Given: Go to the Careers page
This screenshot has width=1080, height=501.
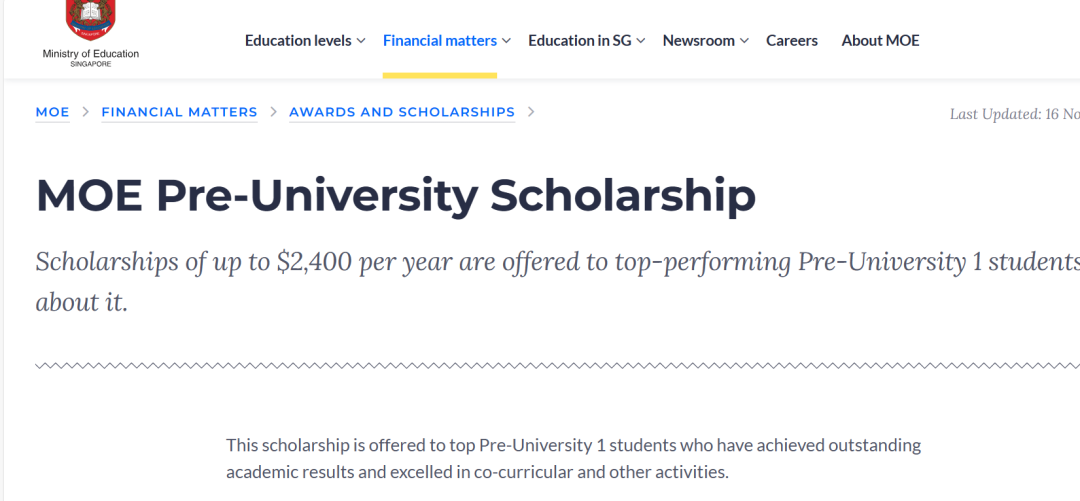Looking at the screenshot, I should [x=791, y=41].
